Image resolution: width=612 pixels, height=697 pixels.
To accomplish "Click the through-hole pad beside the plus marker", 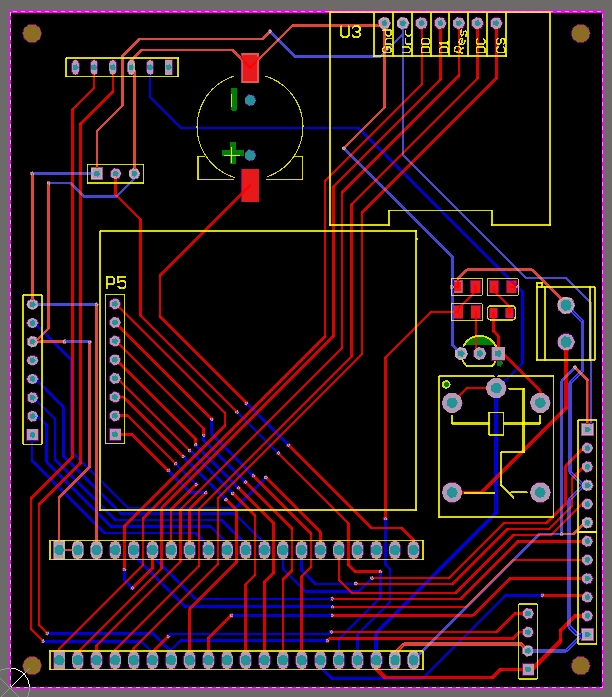I will coord(250,155).
